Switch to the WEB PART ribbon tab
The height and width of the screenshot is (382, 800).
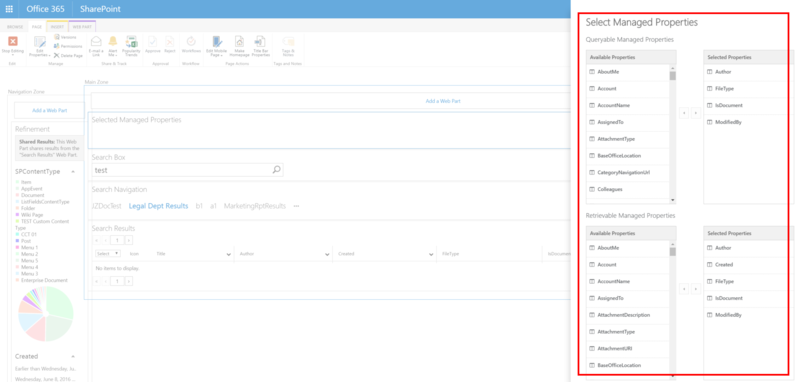point(82,27)
